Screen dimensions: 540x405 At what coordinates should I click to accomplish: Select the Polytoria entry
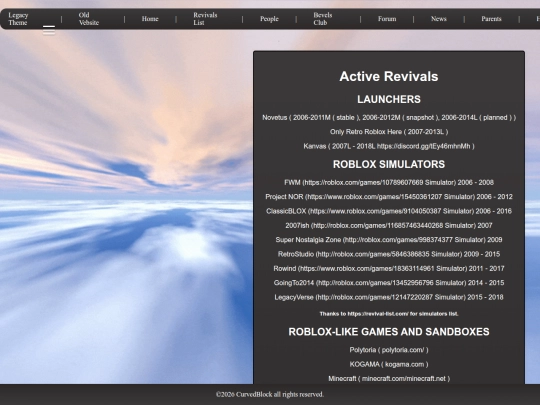(389, 350)
